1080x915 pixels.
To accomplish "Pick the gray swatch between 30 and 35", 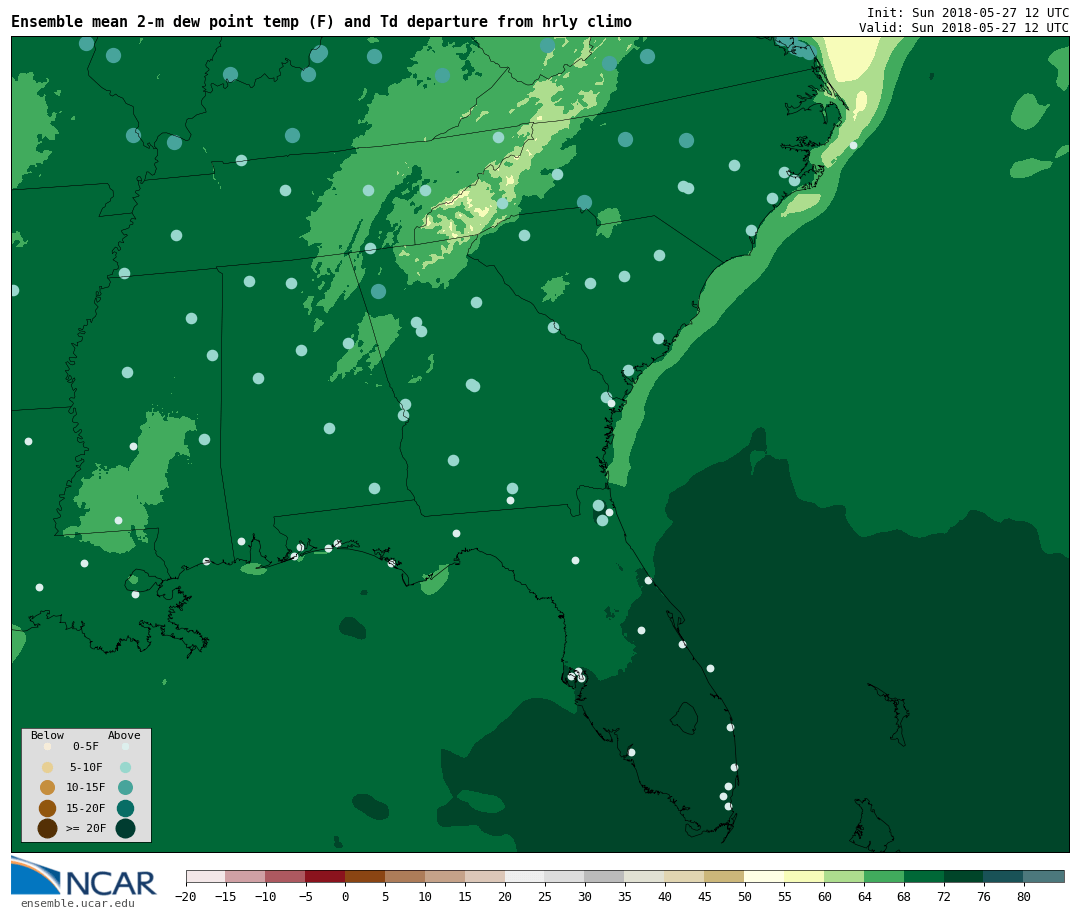I will [605, 876].
